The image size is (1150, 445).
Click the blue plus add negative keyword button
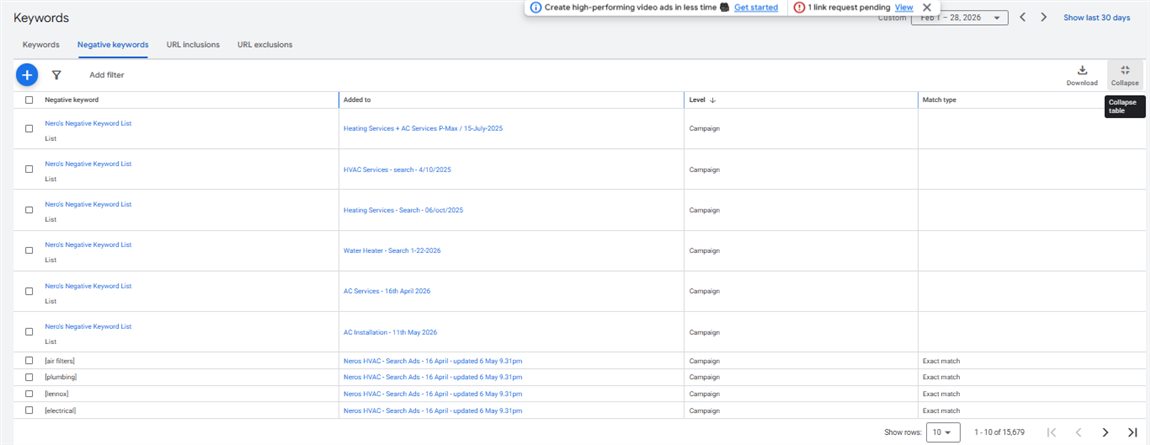27,75
